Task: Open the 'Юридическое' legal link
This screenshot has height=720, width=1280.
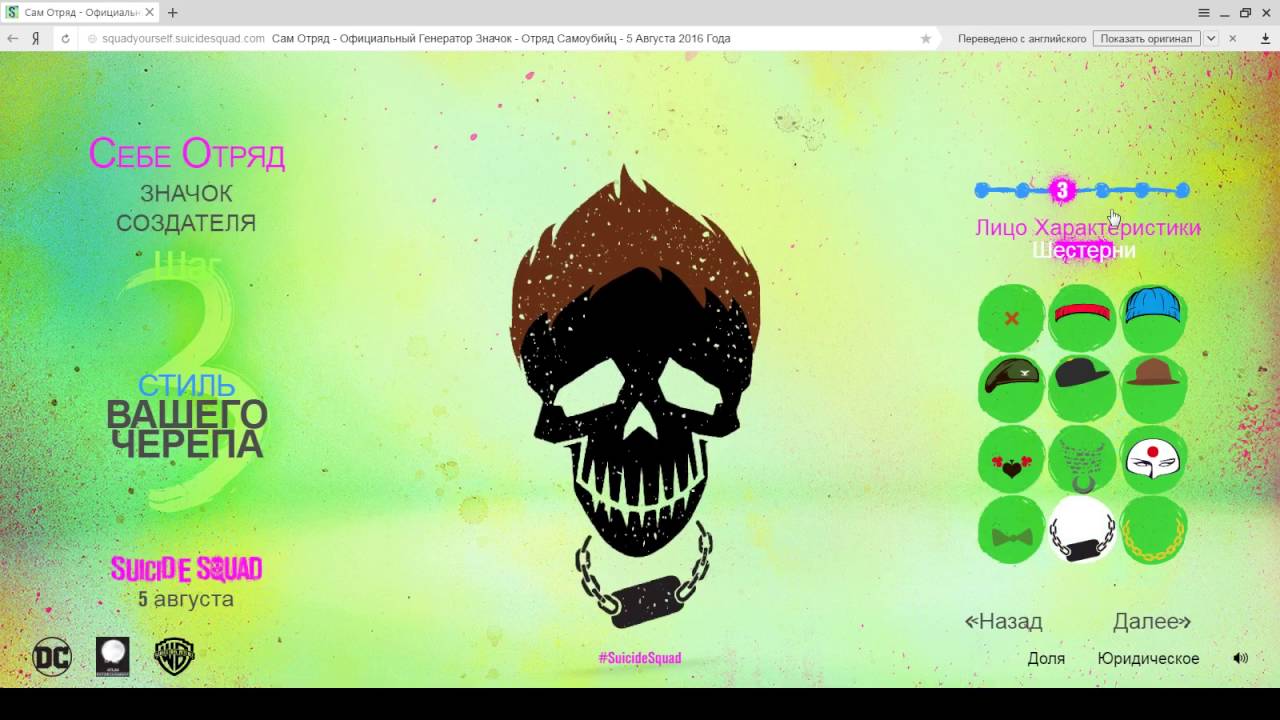Action: (x=1148, y=658)
